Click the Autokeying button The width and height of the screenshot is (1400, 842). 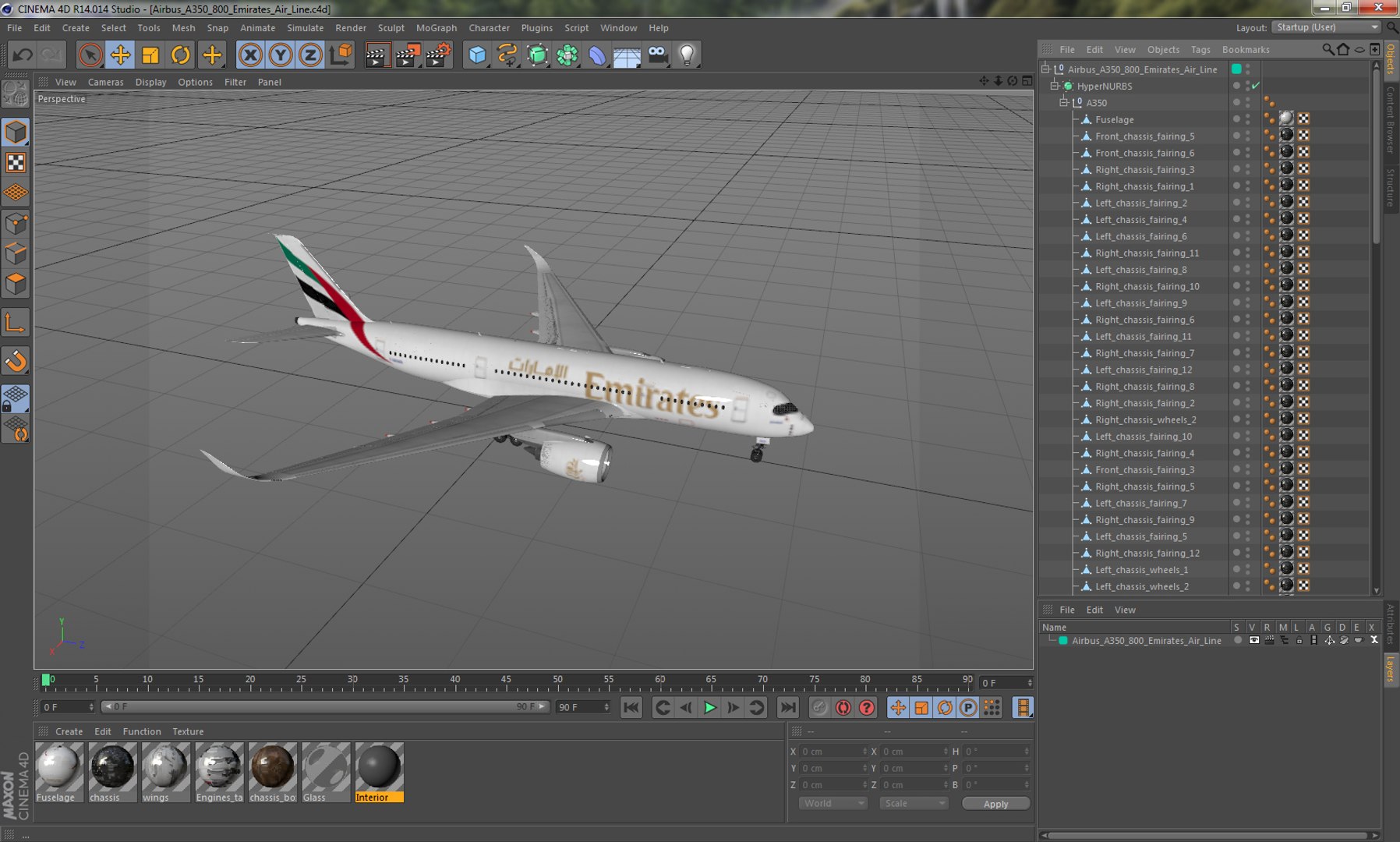pyautogui.click(x=843, y=707)
